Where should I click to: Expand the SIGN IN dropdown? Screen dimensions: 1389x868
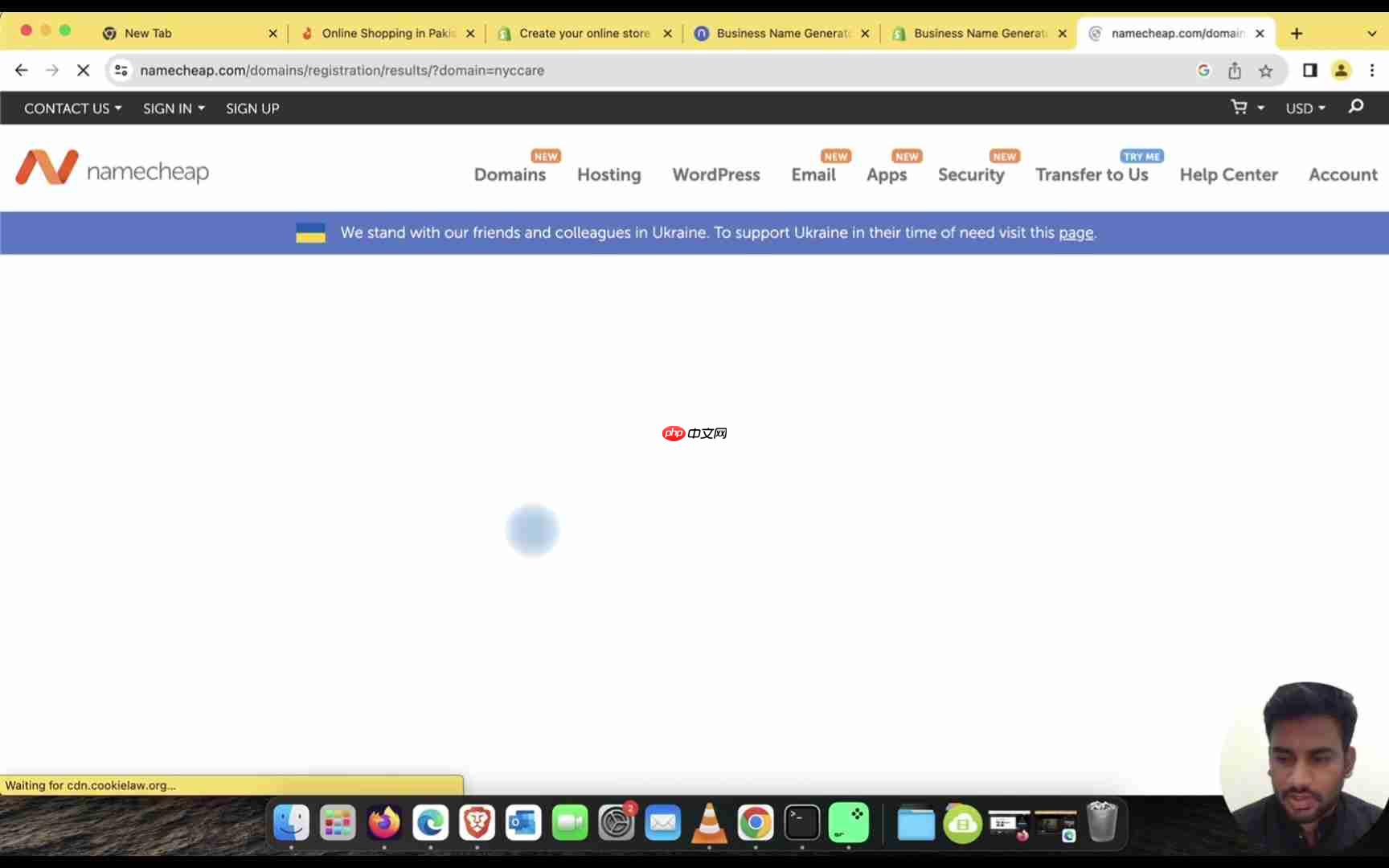tap(174, 108)
